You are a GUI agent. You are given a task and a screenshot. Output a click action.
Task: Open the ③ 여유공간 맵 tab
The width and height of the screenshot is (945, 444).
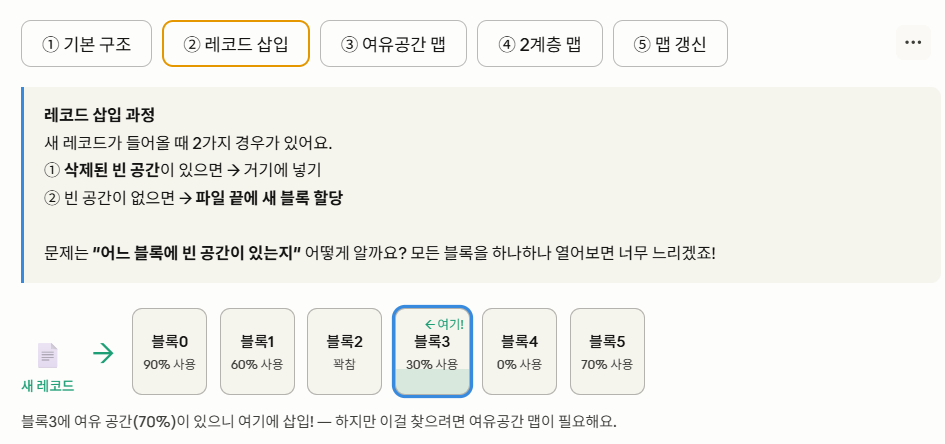pos(394,43)
